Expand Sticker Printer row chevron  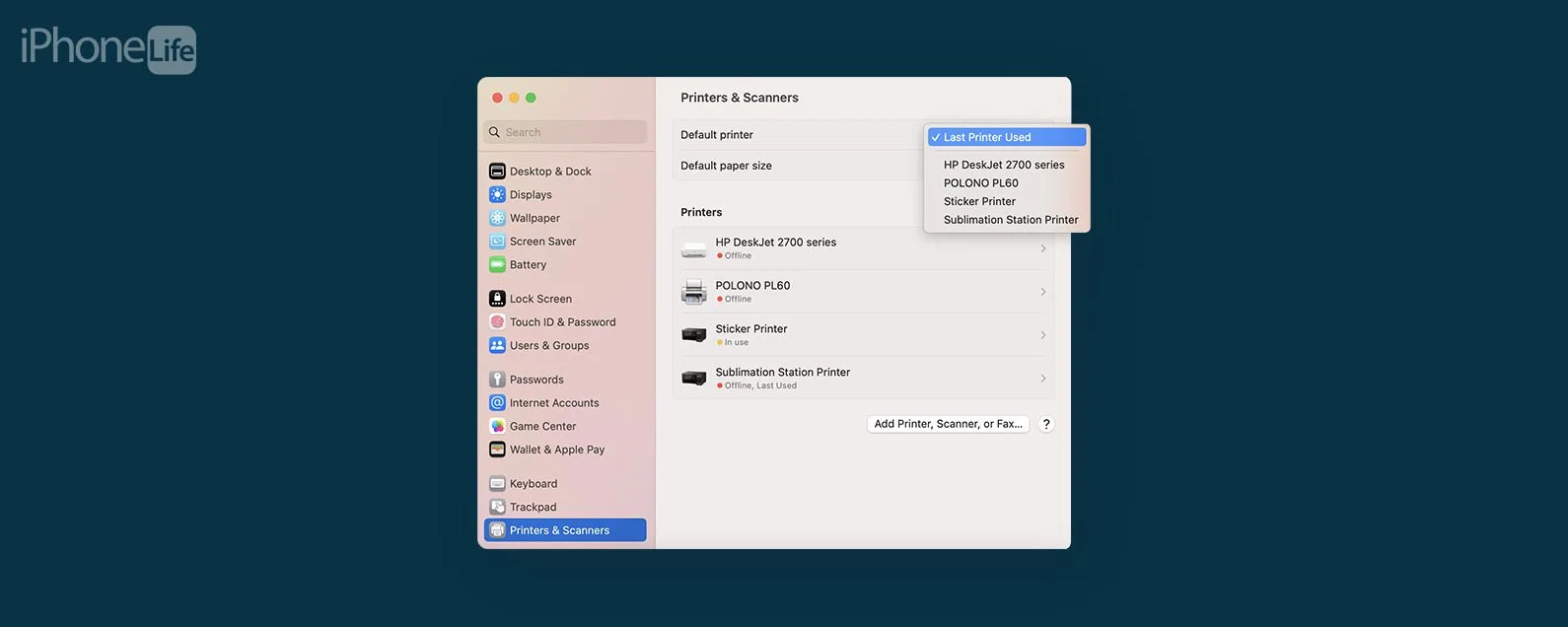pos(1043,335)
